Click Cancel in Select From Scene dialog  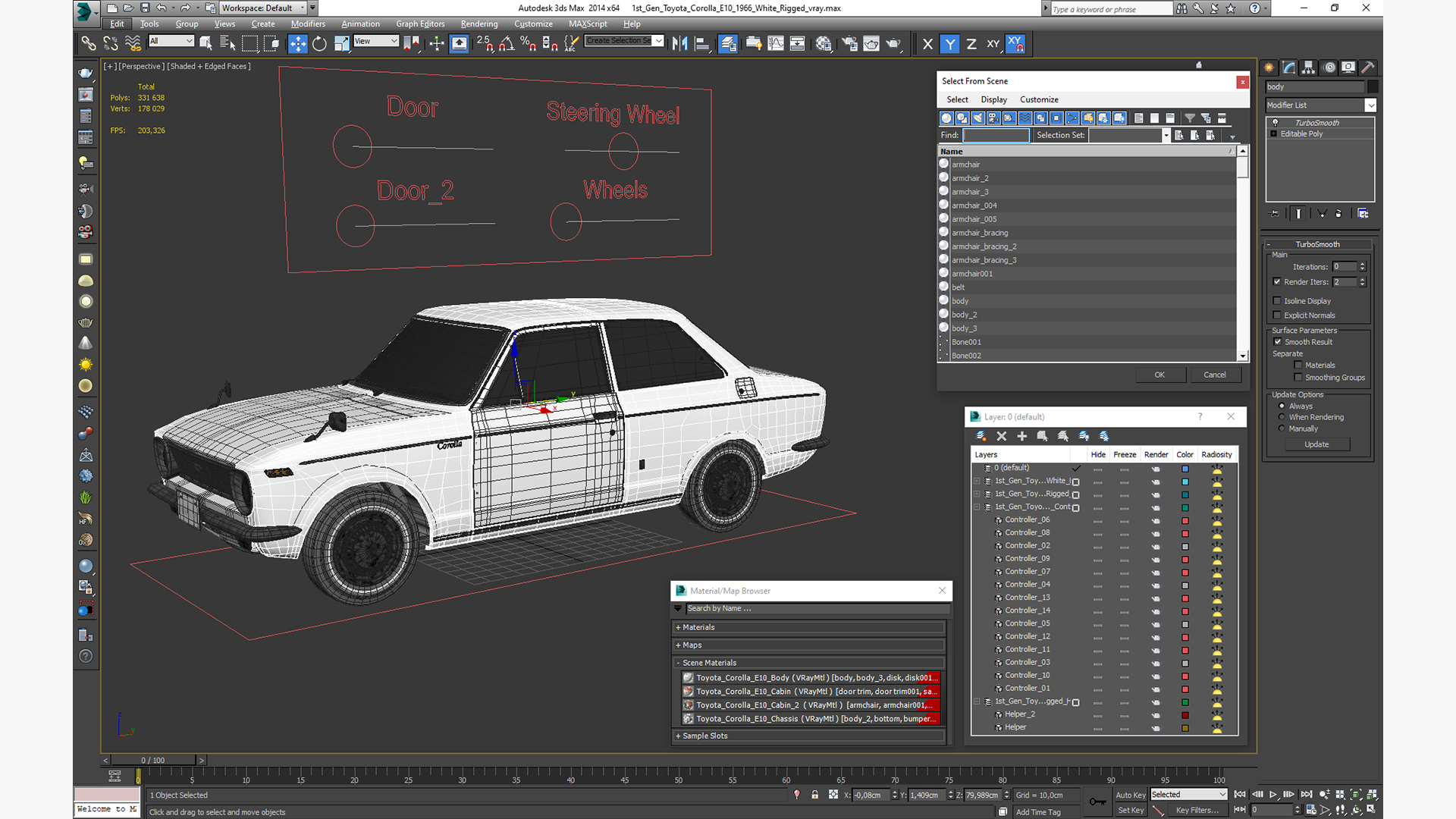1215,375
